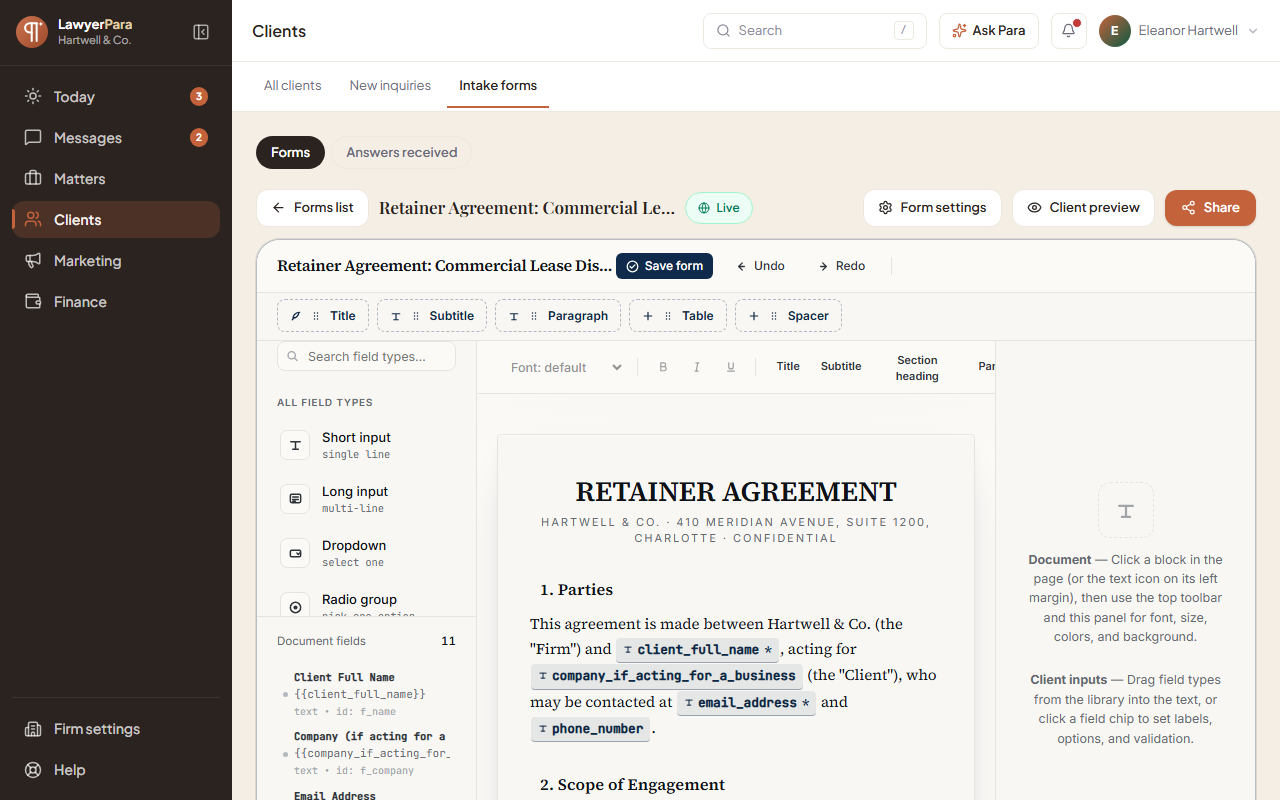1280x800 pixels.
Task: Open Help page
Action: click(116, 770)
